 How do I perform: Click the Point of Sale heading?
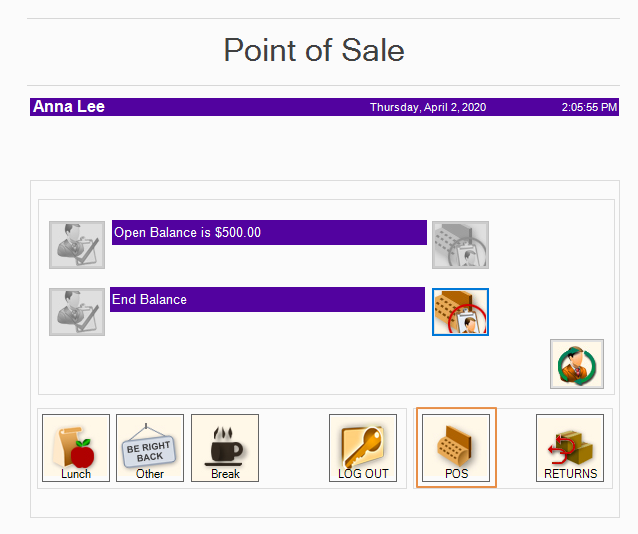(314, 50)
